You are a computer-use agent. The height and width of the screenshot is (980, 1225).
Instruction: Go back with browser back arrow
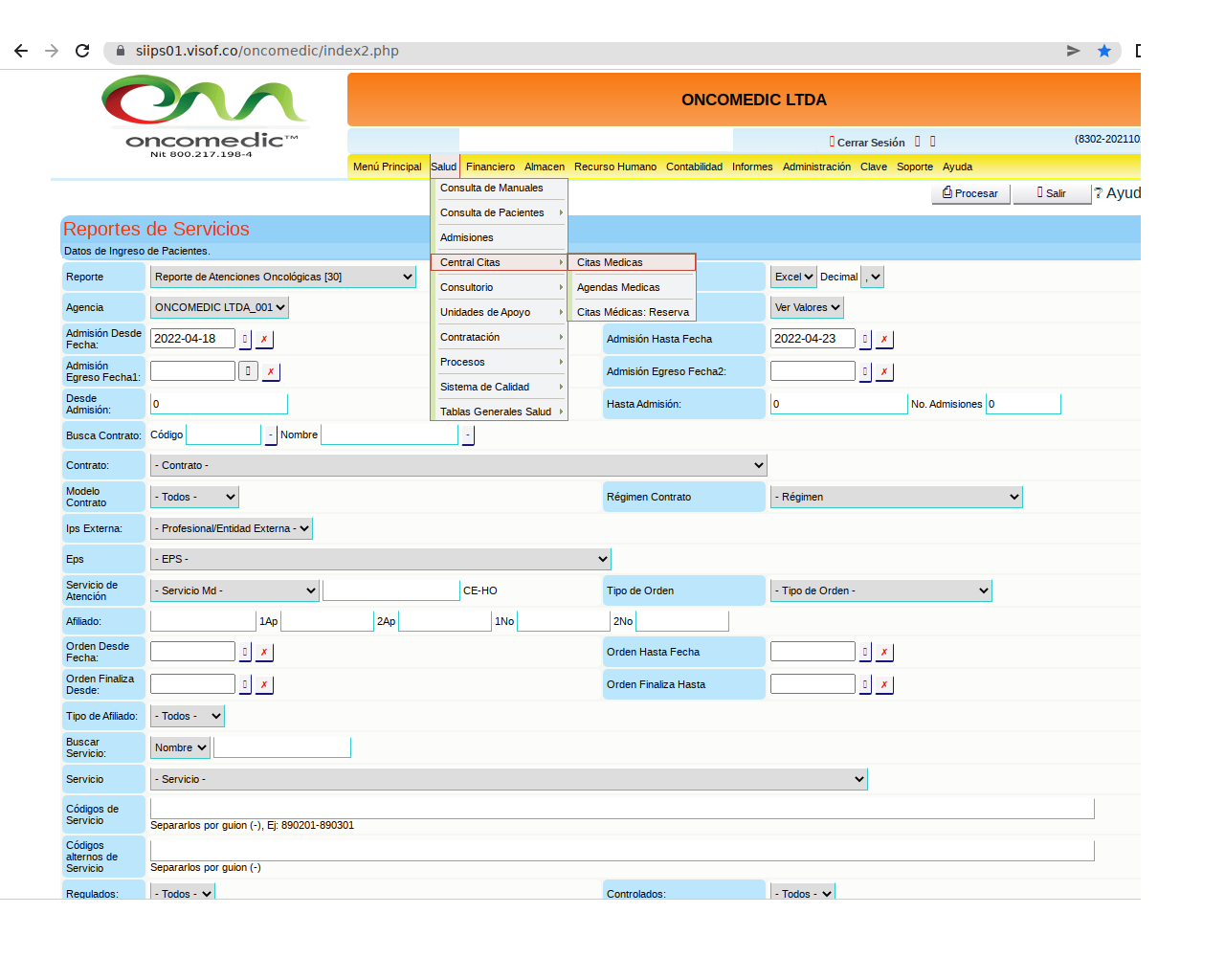21,51
